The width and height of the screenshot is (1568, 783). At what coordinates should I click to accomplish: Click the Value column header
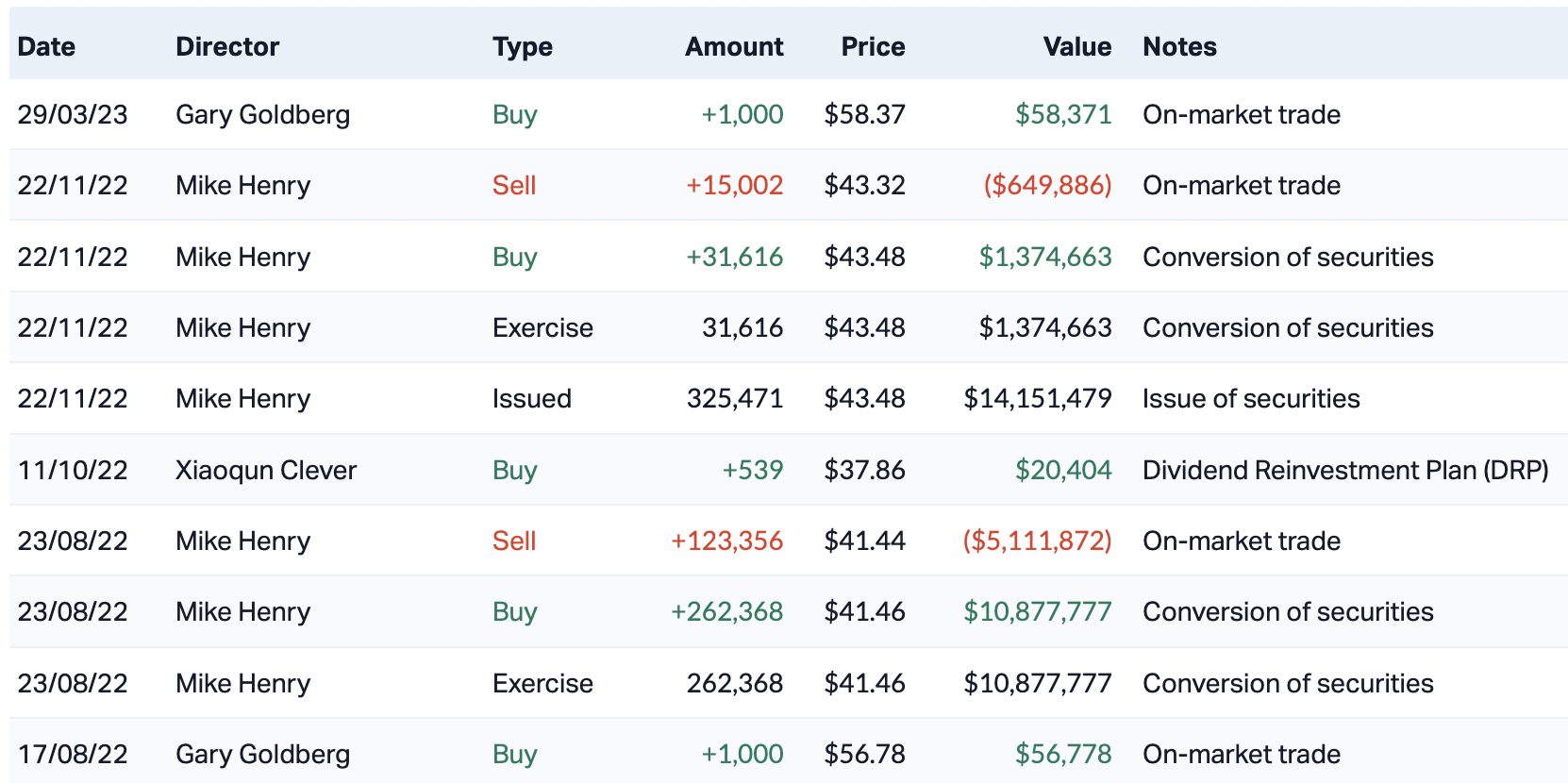pyautogui.click(x=1076, y=46)
